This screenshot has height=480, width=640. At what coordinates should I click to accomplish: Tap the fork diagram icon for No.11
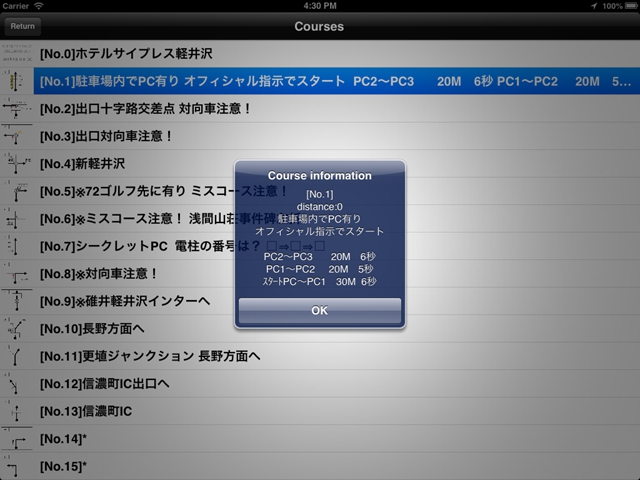click(x=17, y=356)
